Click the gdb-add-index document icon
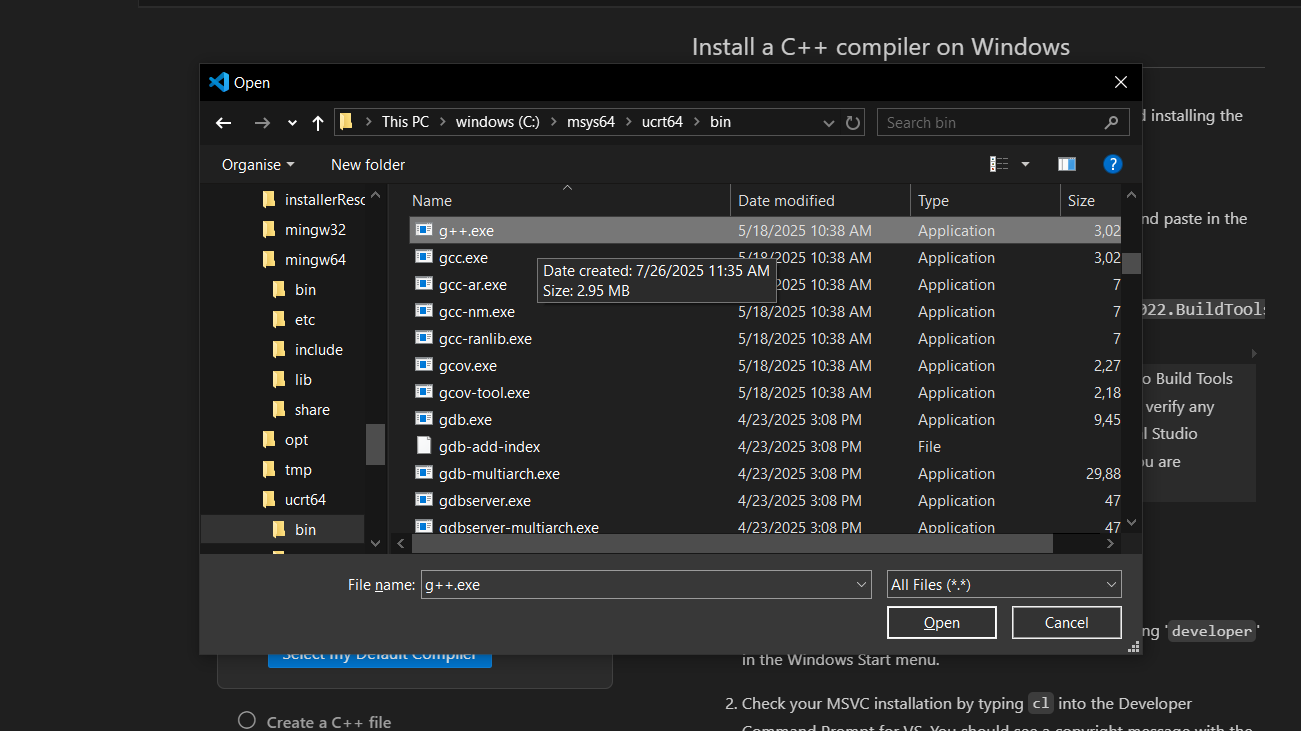 pyautogui.click(x=424, y=446)
